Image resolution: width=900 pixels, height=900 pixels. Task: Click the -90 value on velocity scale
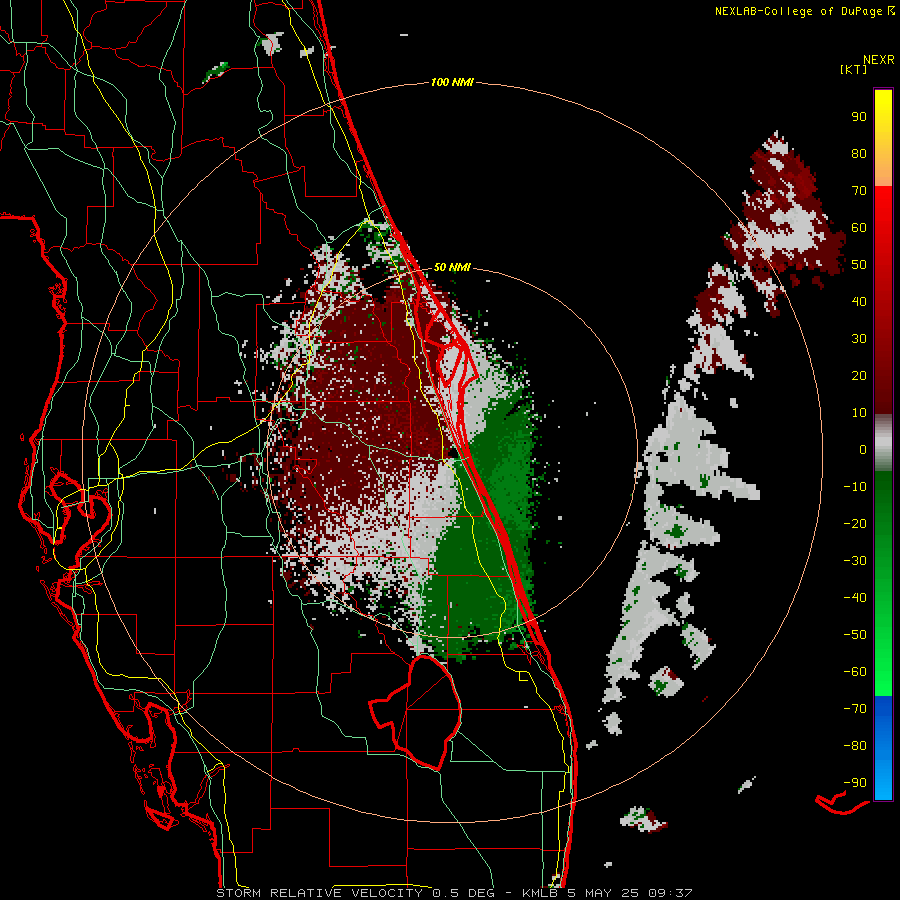[855, 783]
